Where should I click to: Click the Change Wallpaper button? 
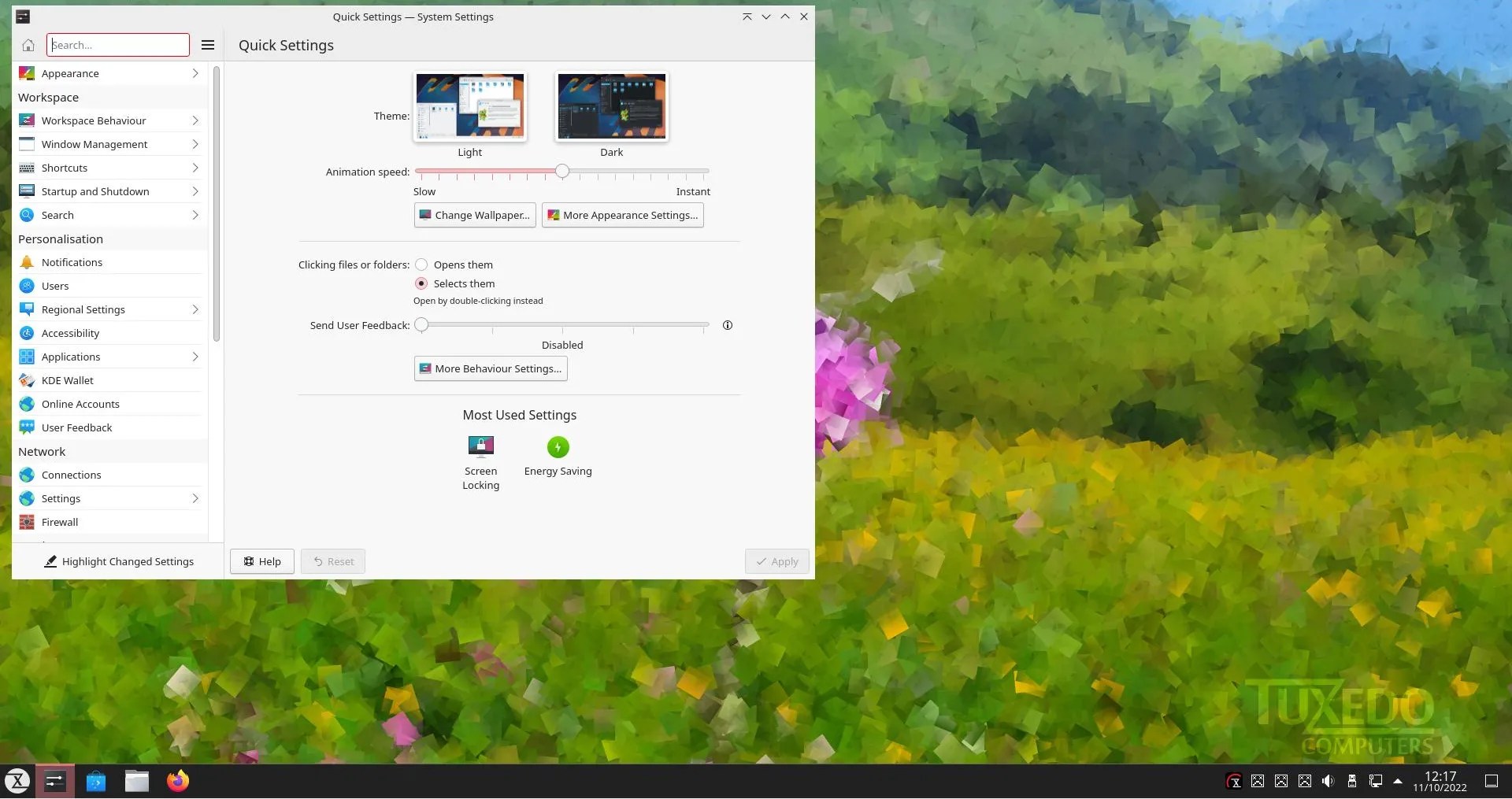[x=474, y=215]
